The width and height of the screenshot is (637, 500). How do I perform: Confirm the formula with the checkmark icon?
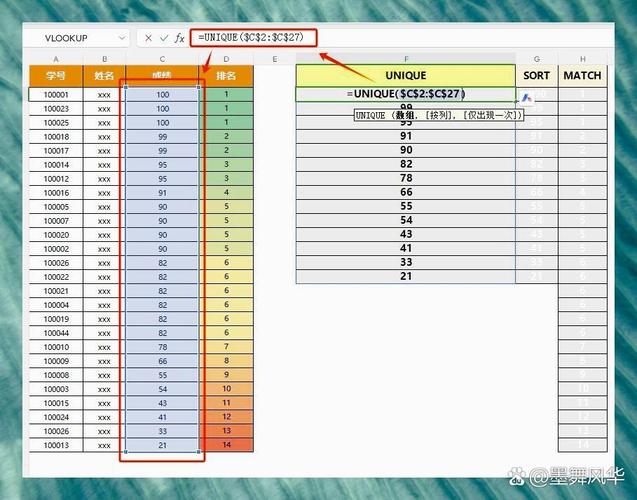coord(163,38)
